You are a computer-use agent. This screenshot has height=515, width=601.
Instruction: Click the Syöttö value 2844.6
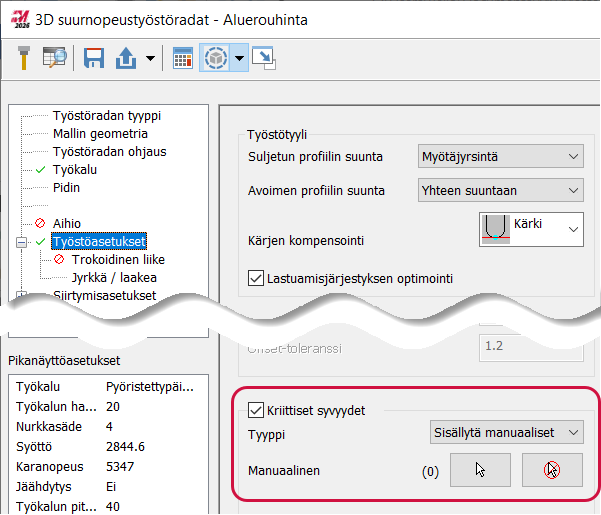tap(125, 446)
